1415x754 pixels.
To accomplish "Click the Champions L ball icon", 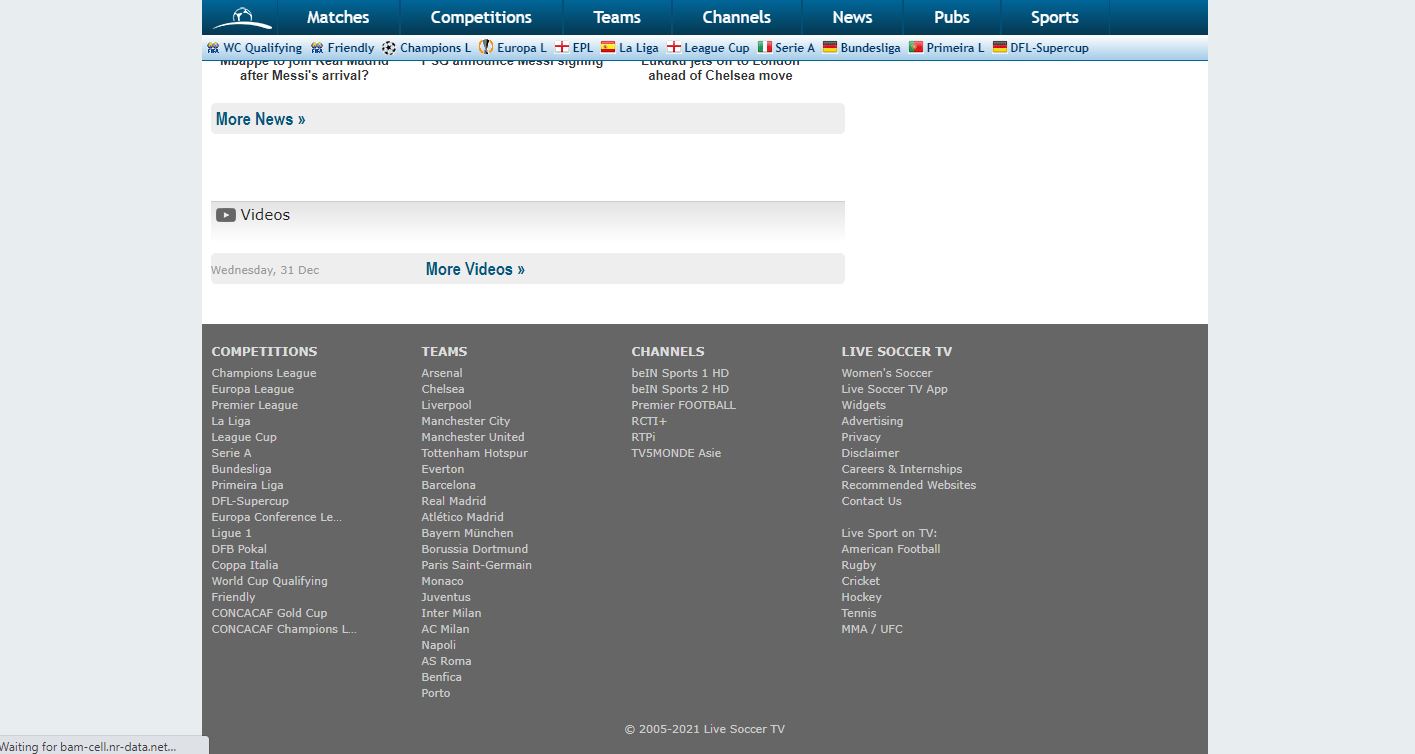I will [389, 48].
